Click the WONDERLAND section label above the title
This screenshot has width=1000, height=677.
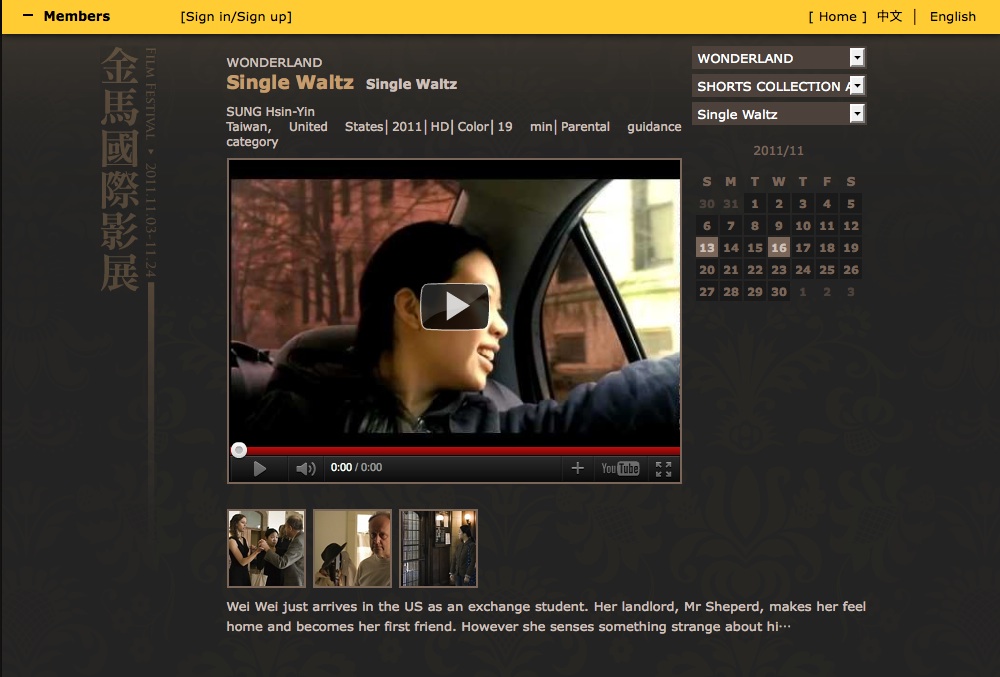274,62
